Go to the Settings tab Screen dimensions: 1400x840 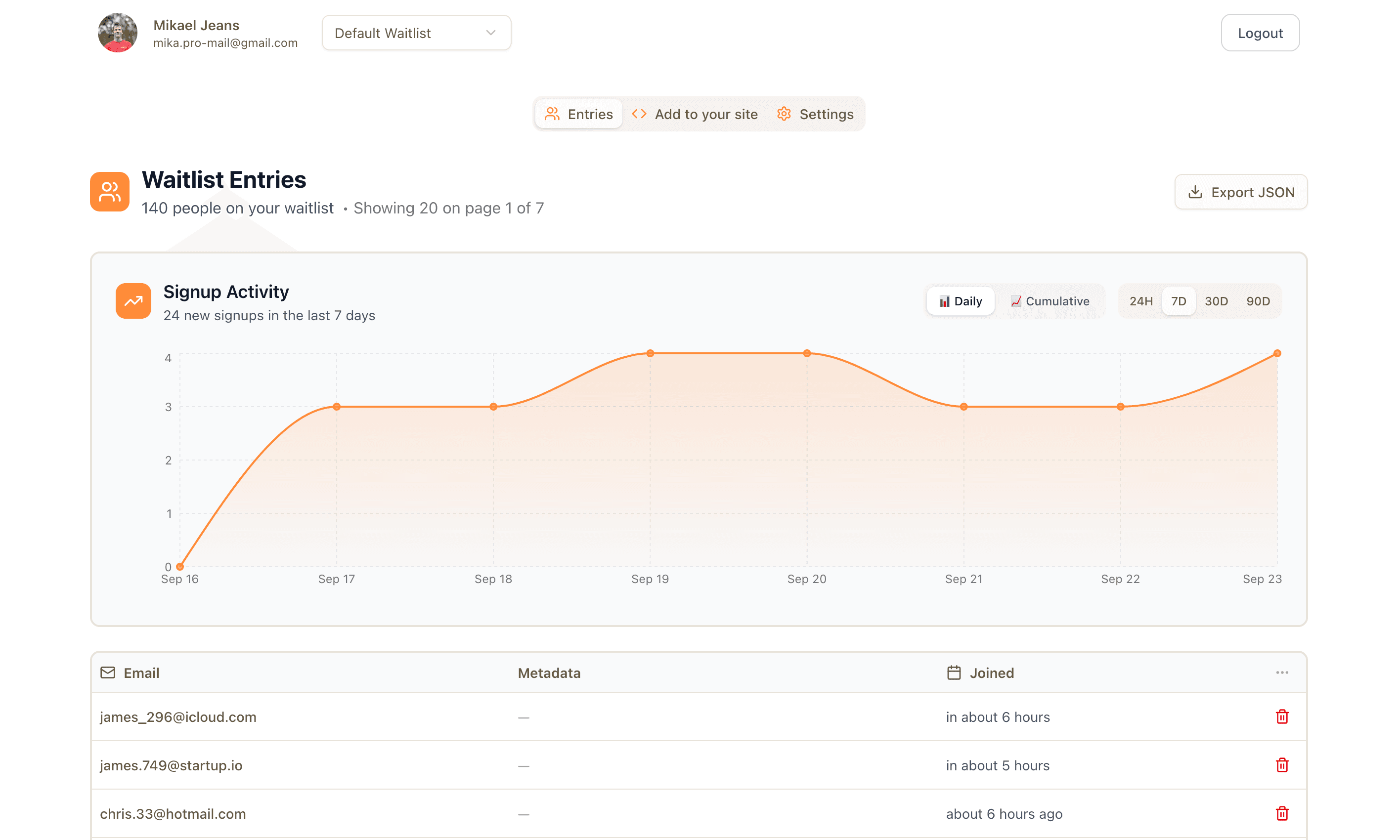tap(815, 114)
